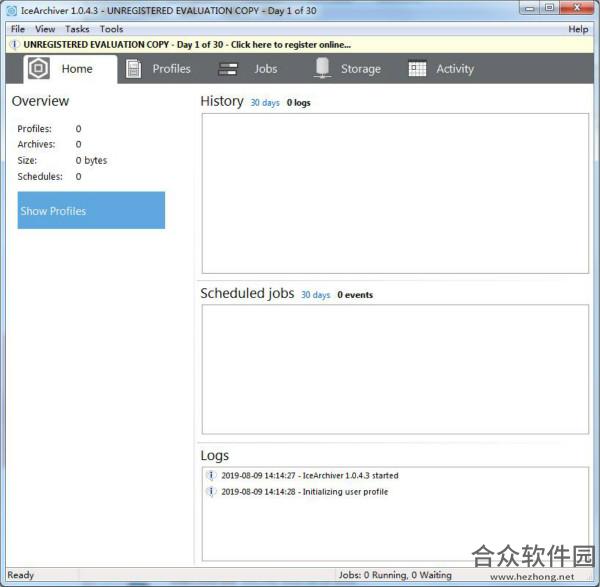Click the History '30 days' link

(x=265, y=103)
